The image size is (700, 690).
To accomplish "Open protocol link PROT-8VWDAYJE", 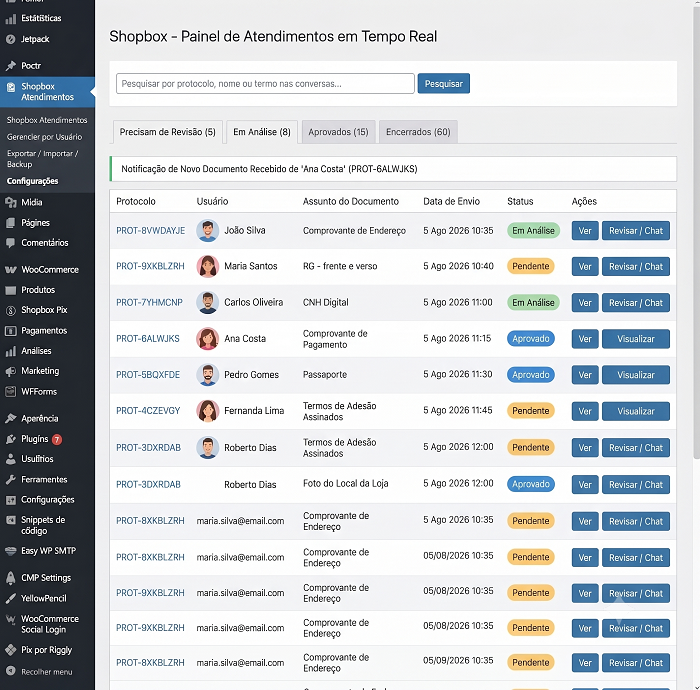I will 150,231.
